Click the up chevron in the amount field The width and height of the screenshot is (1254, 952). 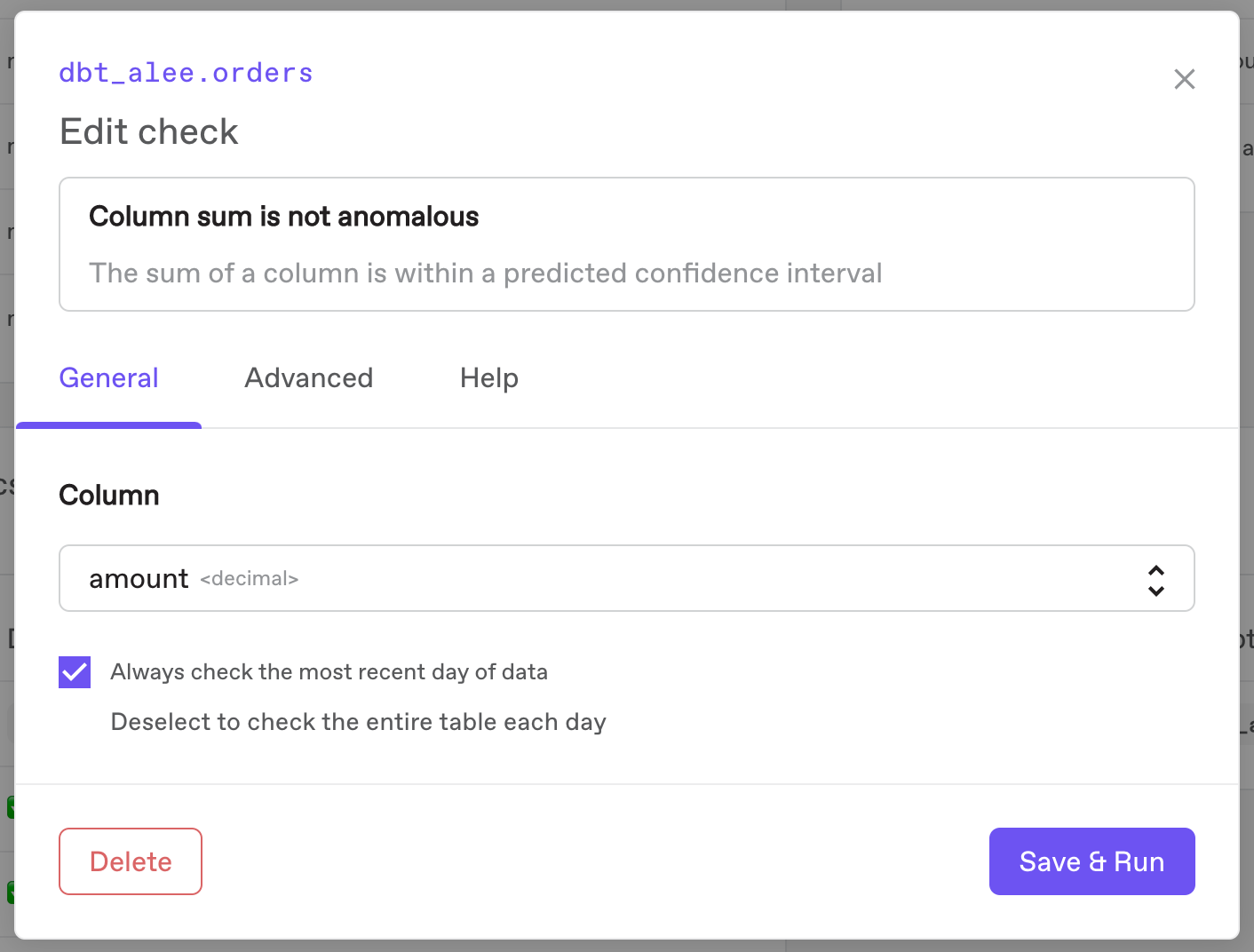click(1156, 571)
